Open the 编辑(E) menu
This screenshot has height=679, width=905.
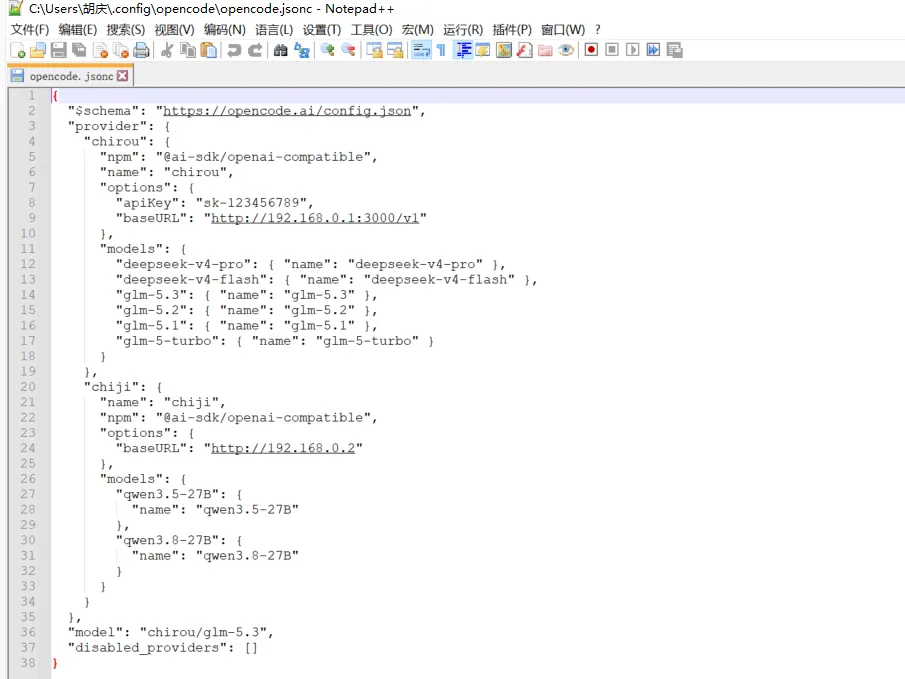click(x=77, y=29)
